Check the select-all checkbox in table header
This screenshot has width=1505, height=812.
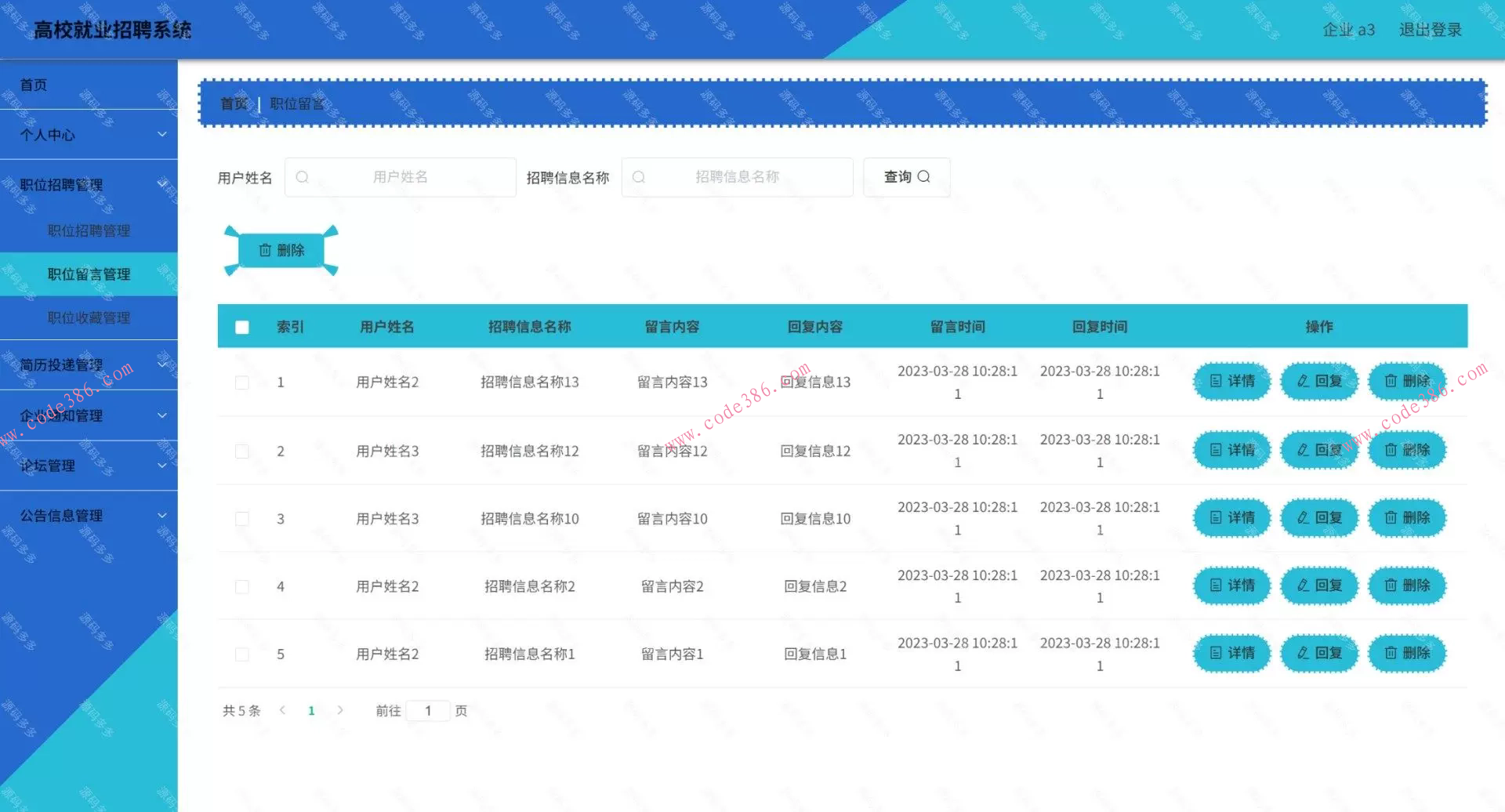click(241, 327)
